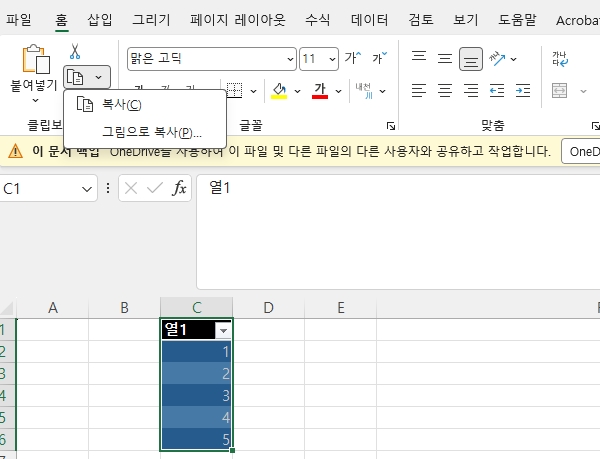The width and height of the screenshot is (600, 459).
Task: Click the warning icon in message bar
Action: pos(15,151)
